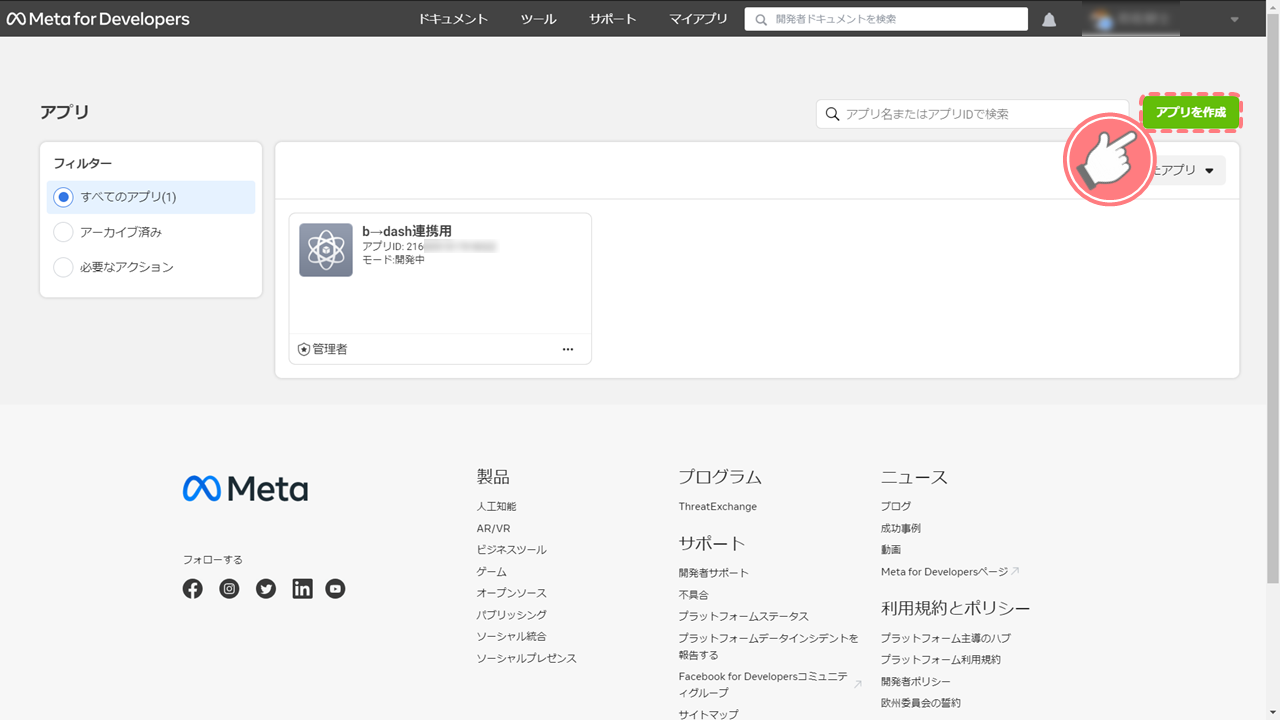Focus アプリ名またはアプリID search field
The width and height of the screenshot is (1280, 720).
972,114
